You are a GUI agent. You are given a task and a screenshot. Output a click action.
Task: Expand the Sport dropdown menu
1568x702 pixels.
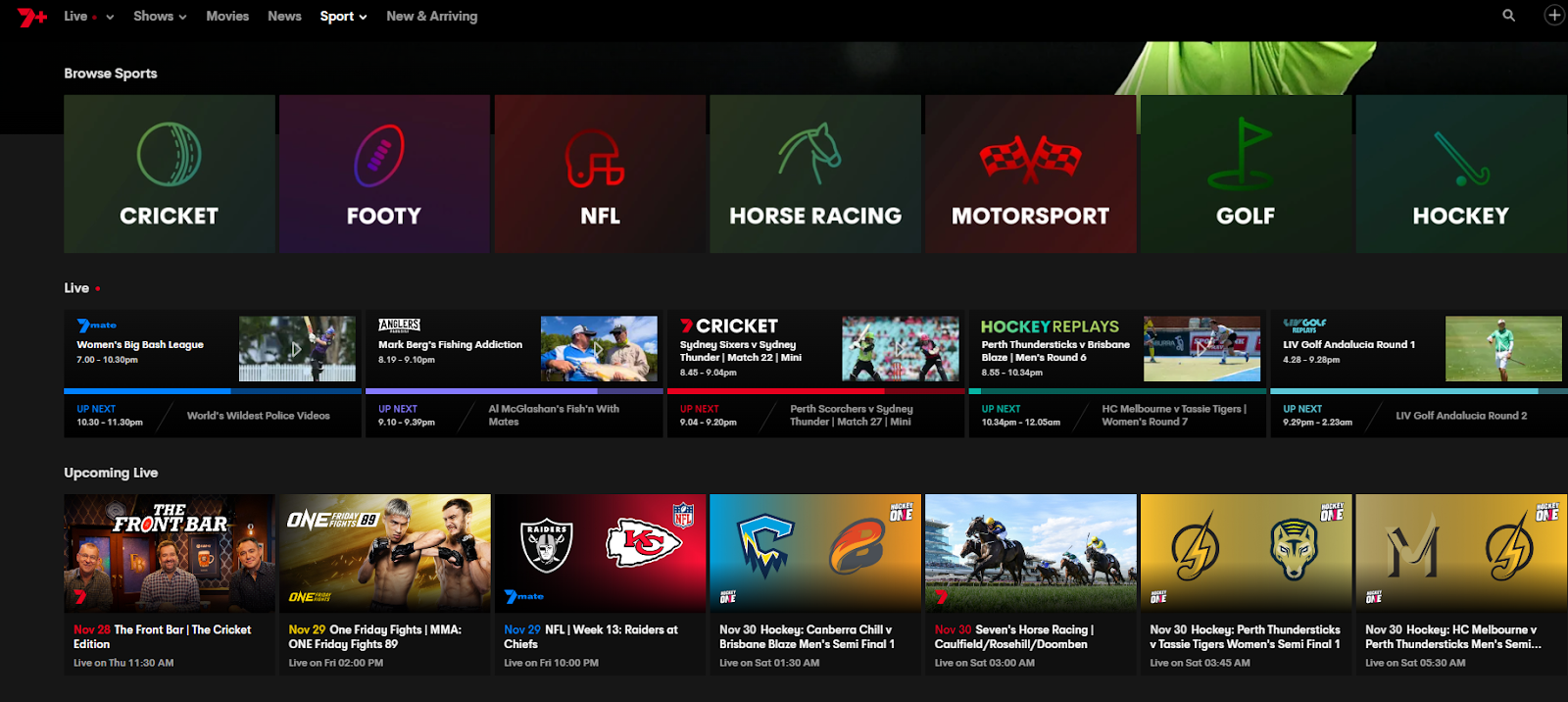pos(343,16)
